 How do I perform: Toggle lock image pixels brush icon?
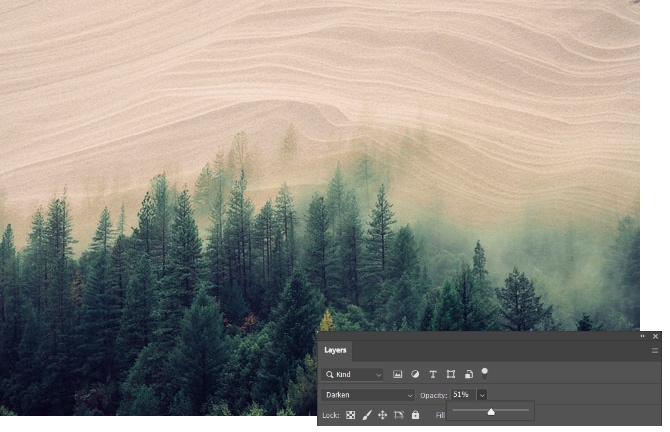coord(367,415)
